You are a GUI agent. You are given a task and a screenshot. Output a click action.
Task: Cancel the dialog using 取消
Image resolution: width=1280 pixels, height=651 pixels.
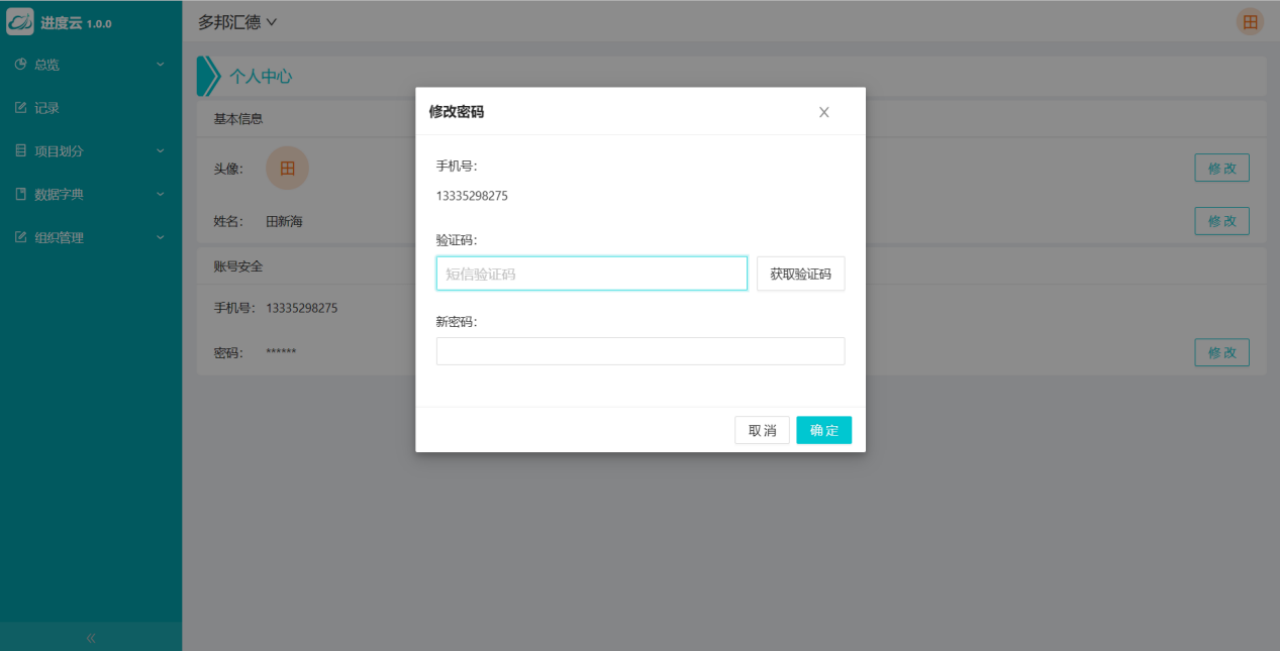[762, 430]
